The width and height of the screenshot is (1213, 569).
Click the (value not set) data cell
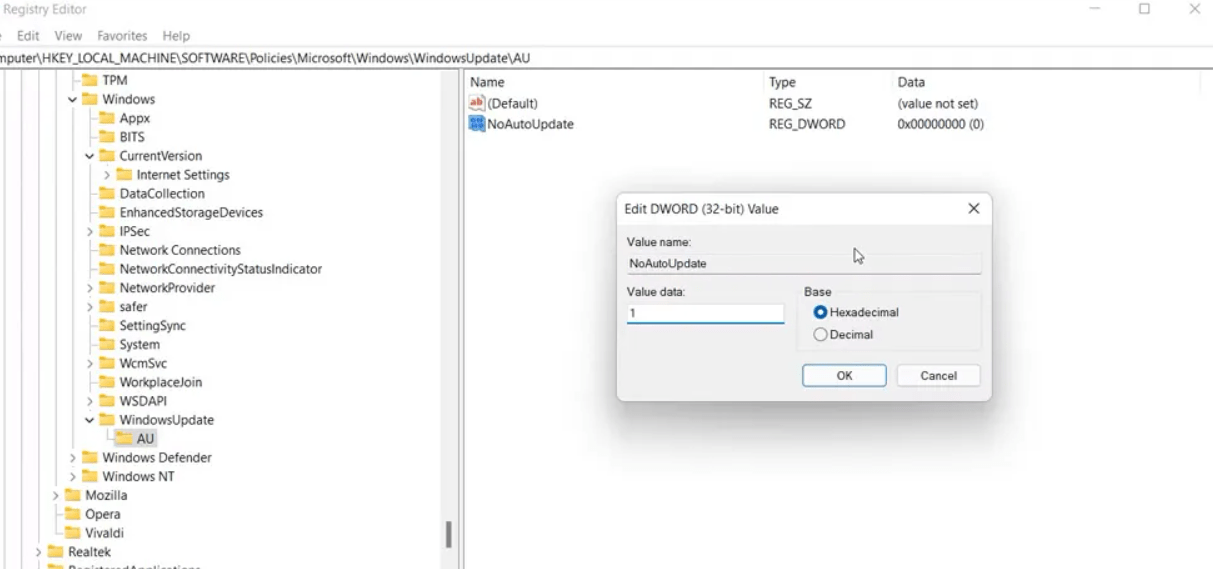coord(938,103)
